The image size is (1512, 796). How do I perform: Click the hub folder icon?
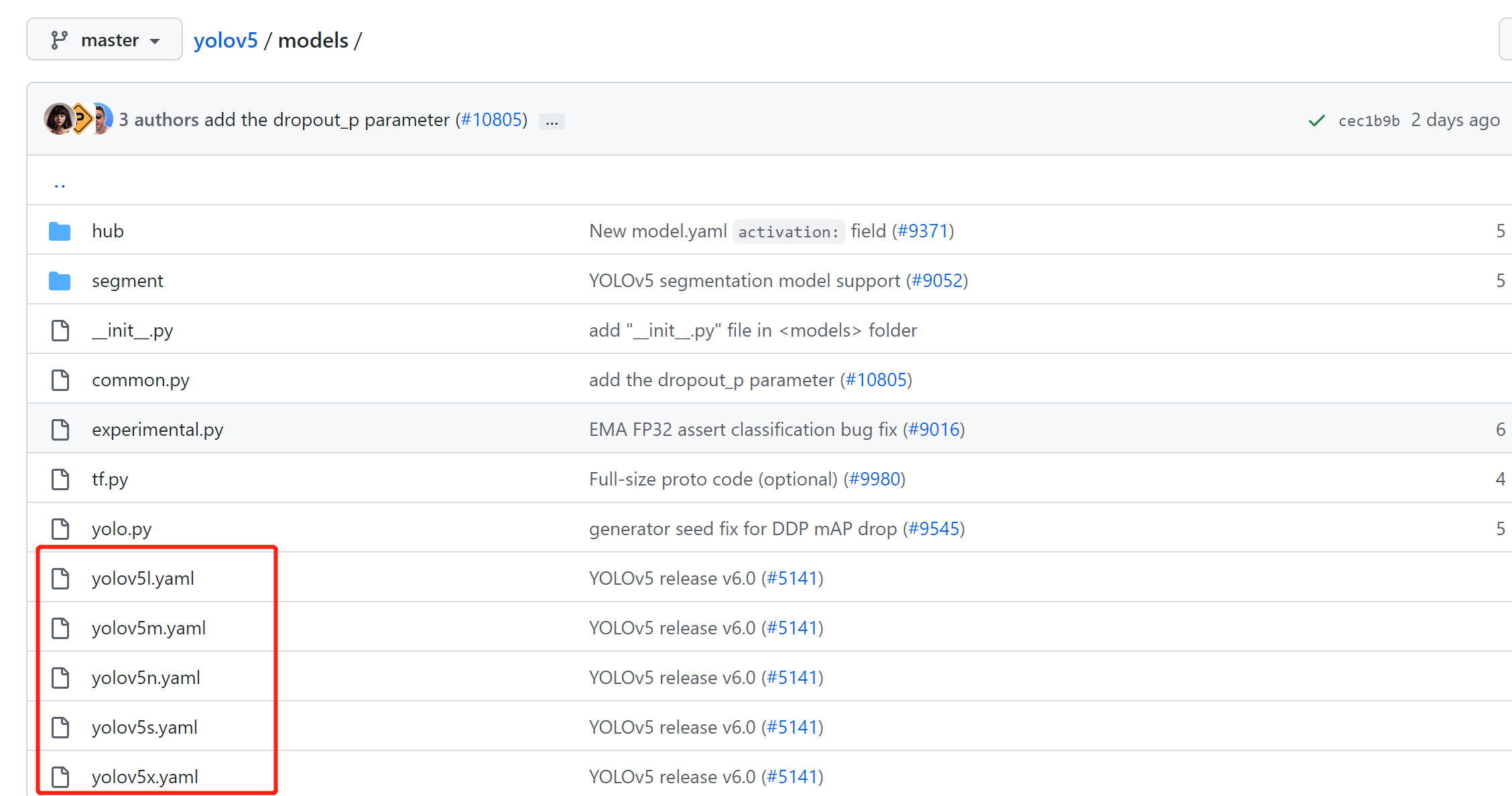click(x=60, y=231)
